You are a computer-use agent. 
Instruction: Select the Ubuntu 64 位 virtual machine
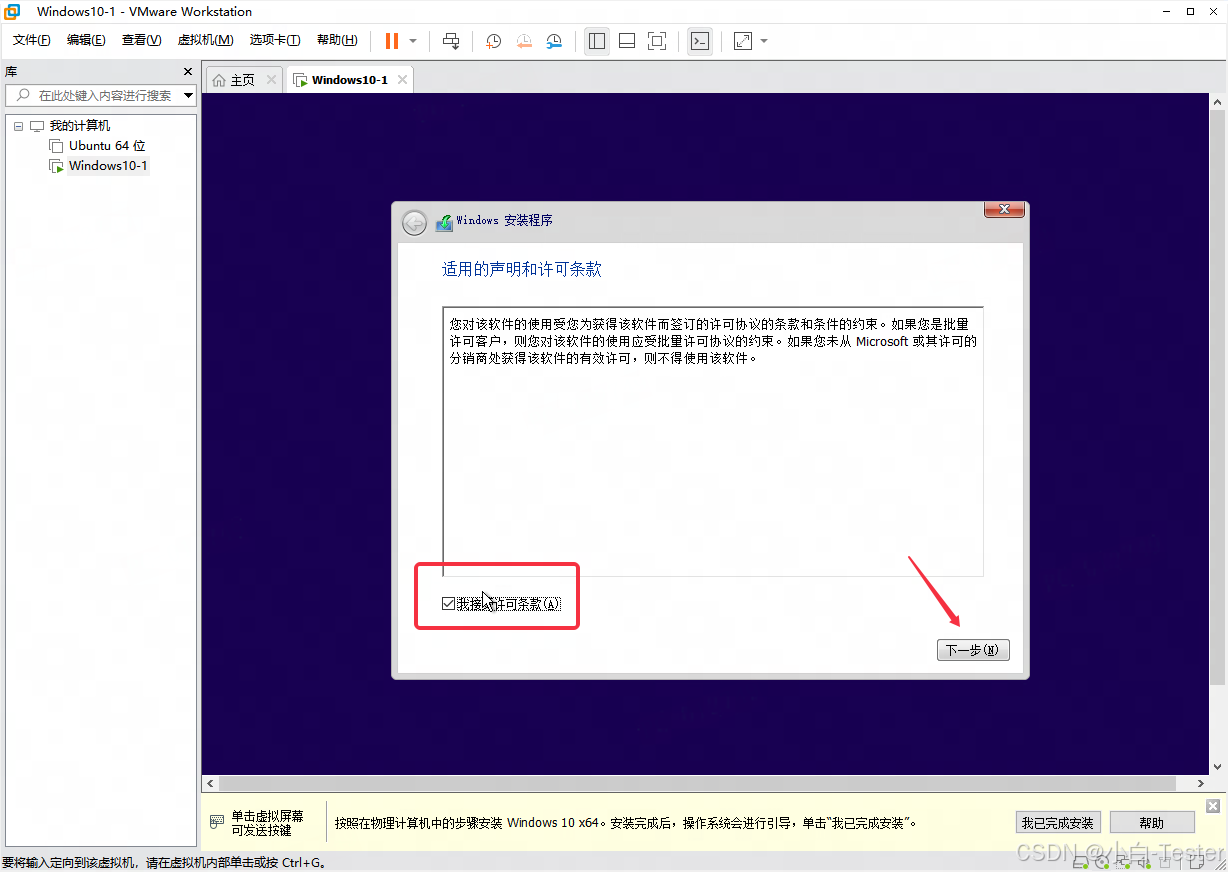tap(107, 146)
